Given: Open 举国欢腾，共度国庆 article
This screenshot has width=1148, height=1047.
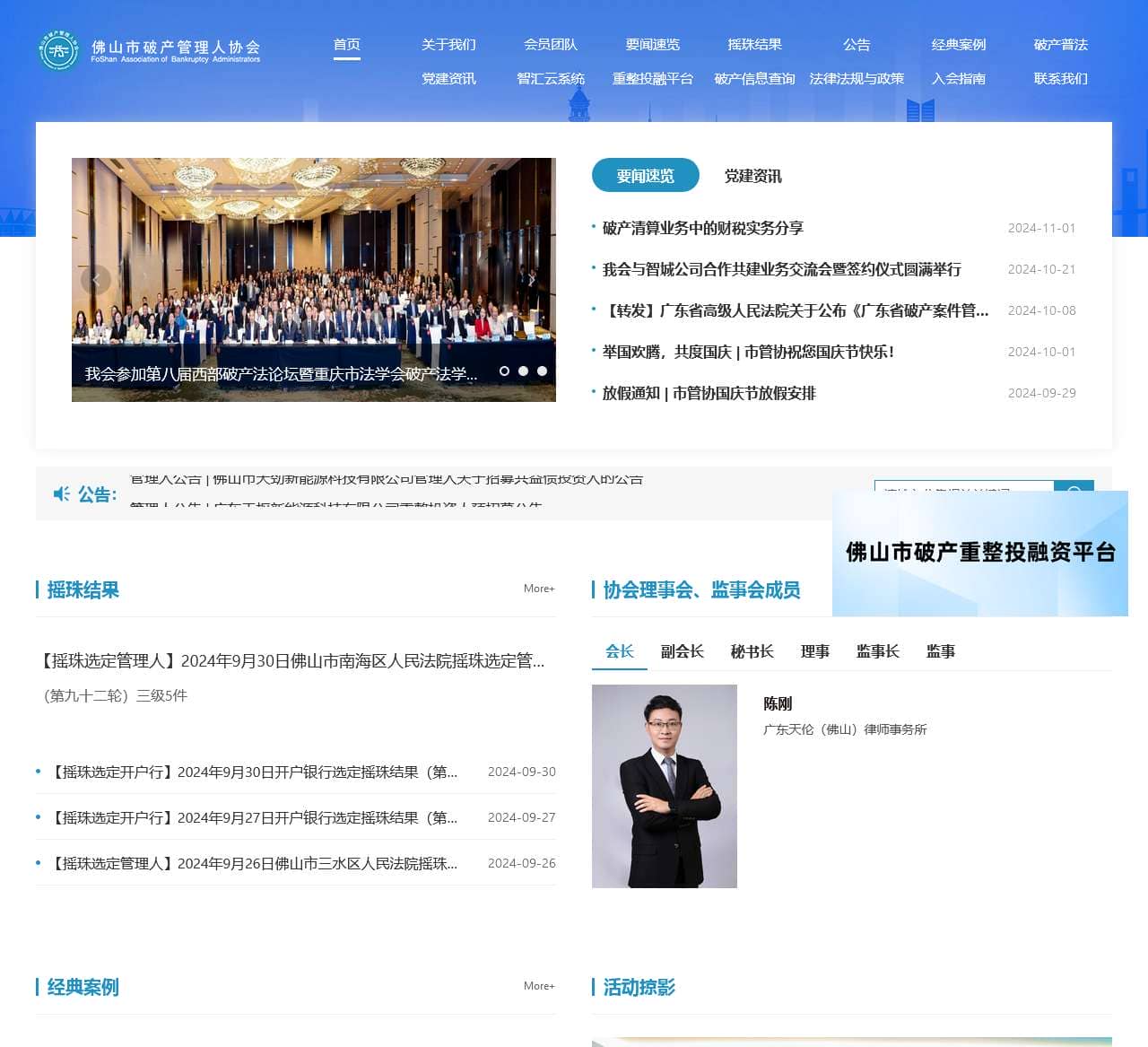Looking at the screenshot, I should [749, 352].
